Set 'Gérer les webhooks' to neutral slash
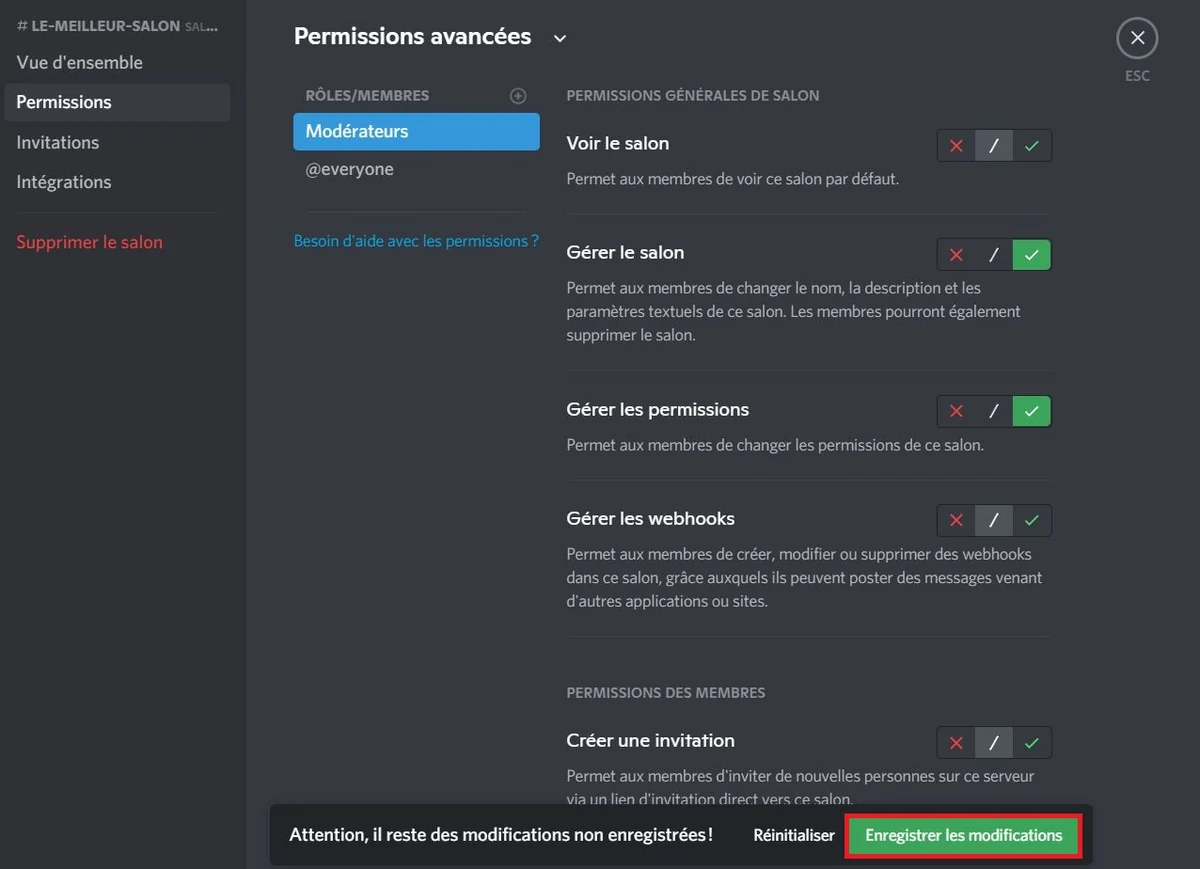Viewport: 1200px width, 869px height. [994, 520]
